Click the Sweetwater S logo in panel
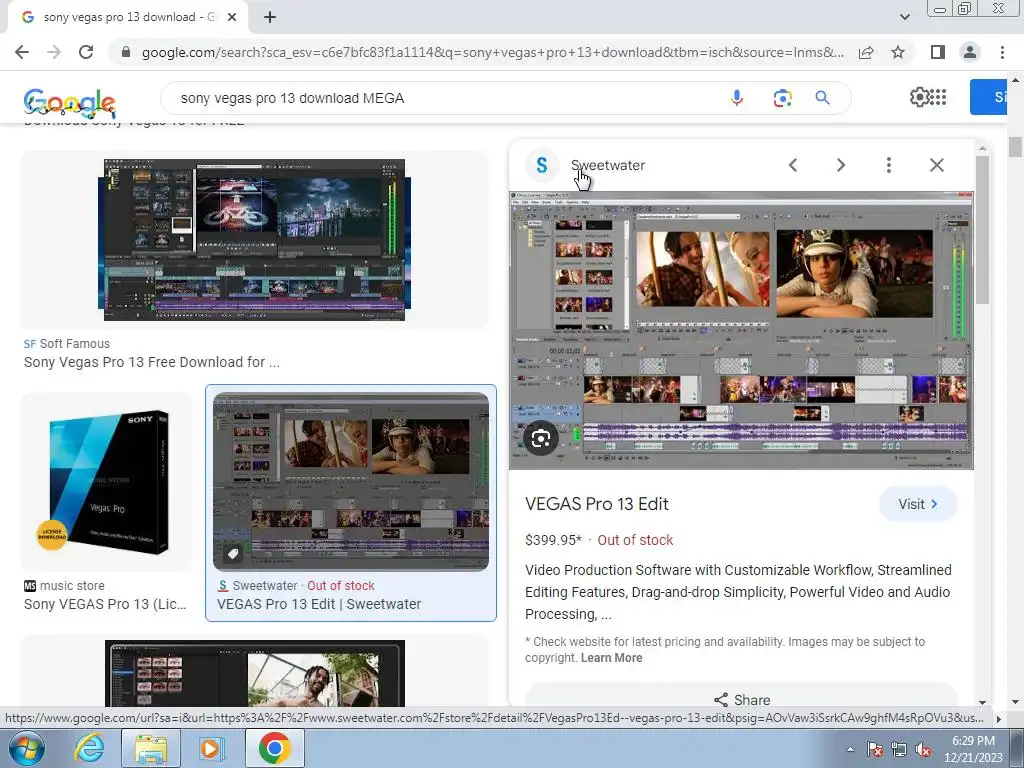This screenshot has width=1024, height=768. (541, 165)
